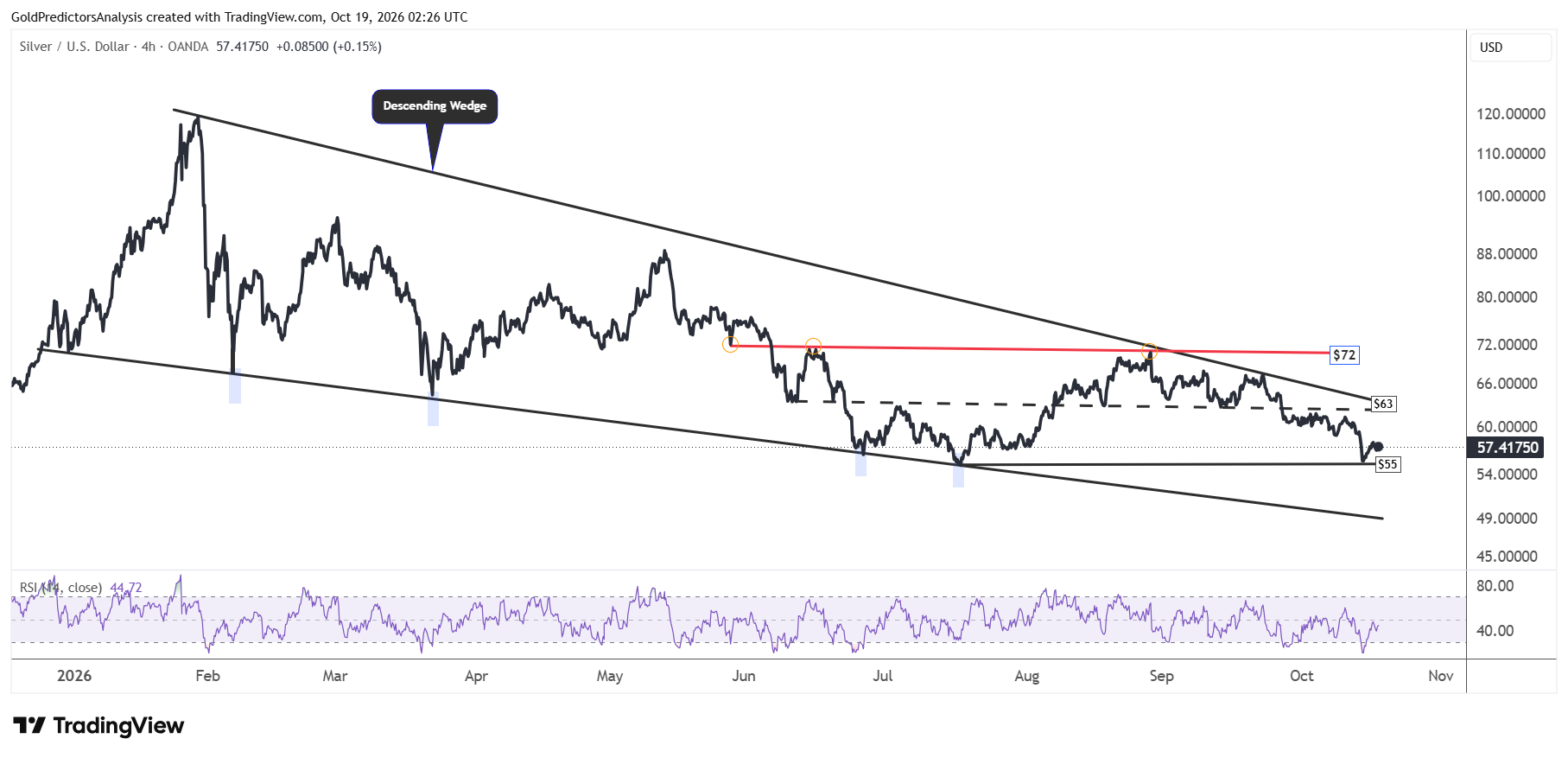Click the 120.00000 price axis label
Screen dimensions: 1568x758
coord(1511,114)
